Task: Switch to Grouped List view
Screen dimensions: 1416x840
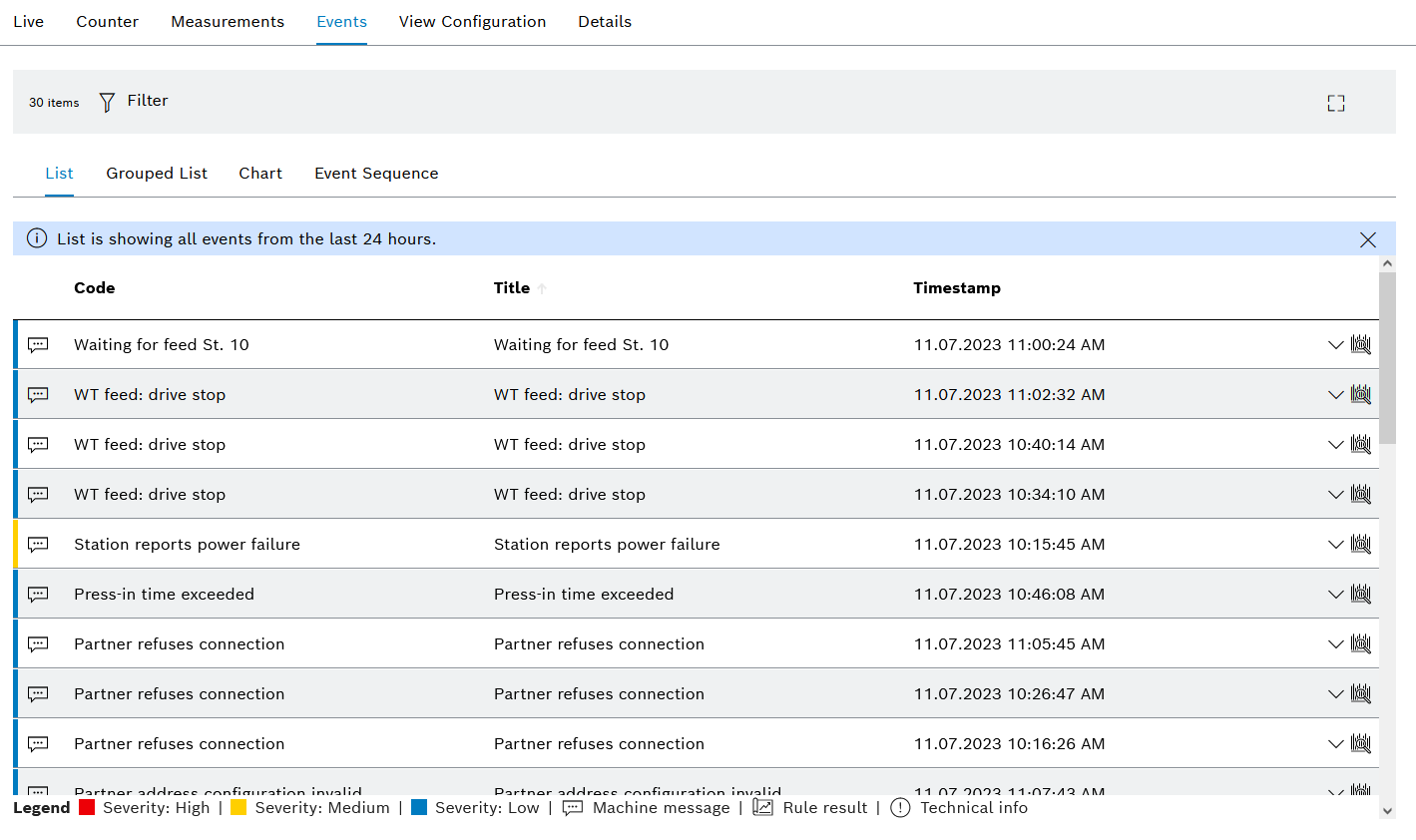Action: [x=157, y=174]
